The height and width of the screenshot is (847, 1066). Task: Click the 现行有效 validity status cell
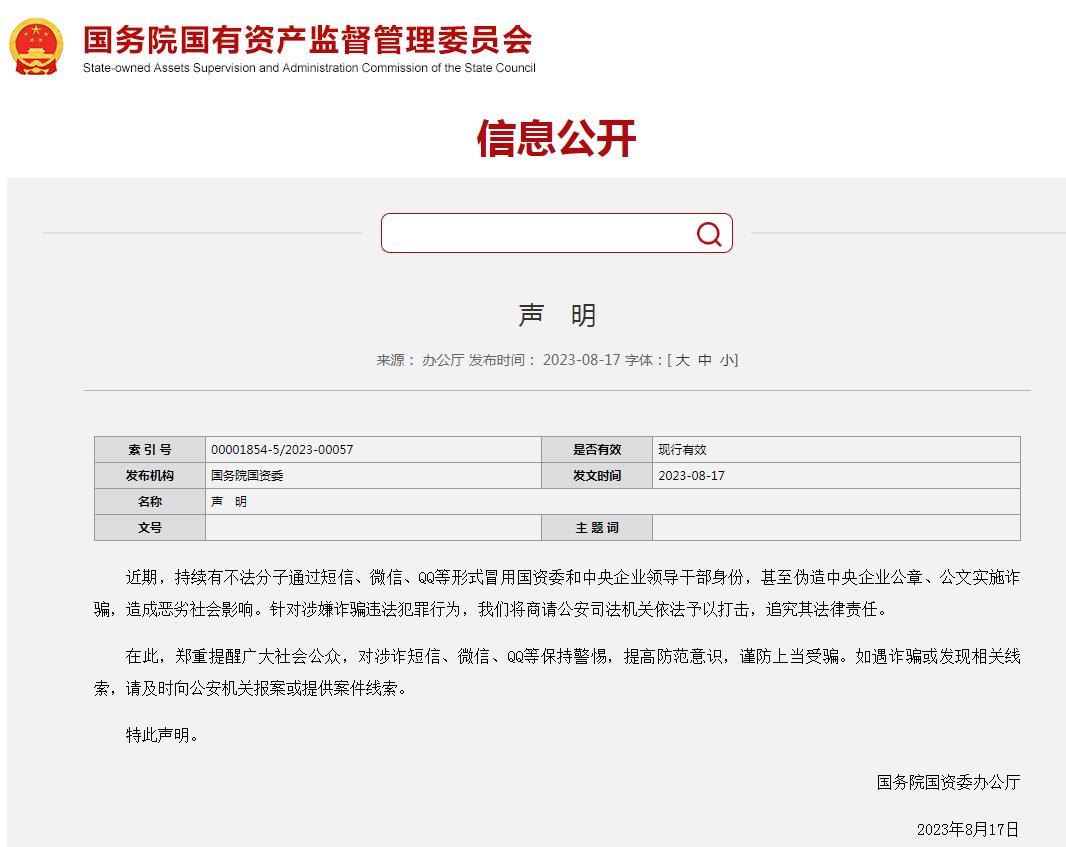(x=682, y=450)
